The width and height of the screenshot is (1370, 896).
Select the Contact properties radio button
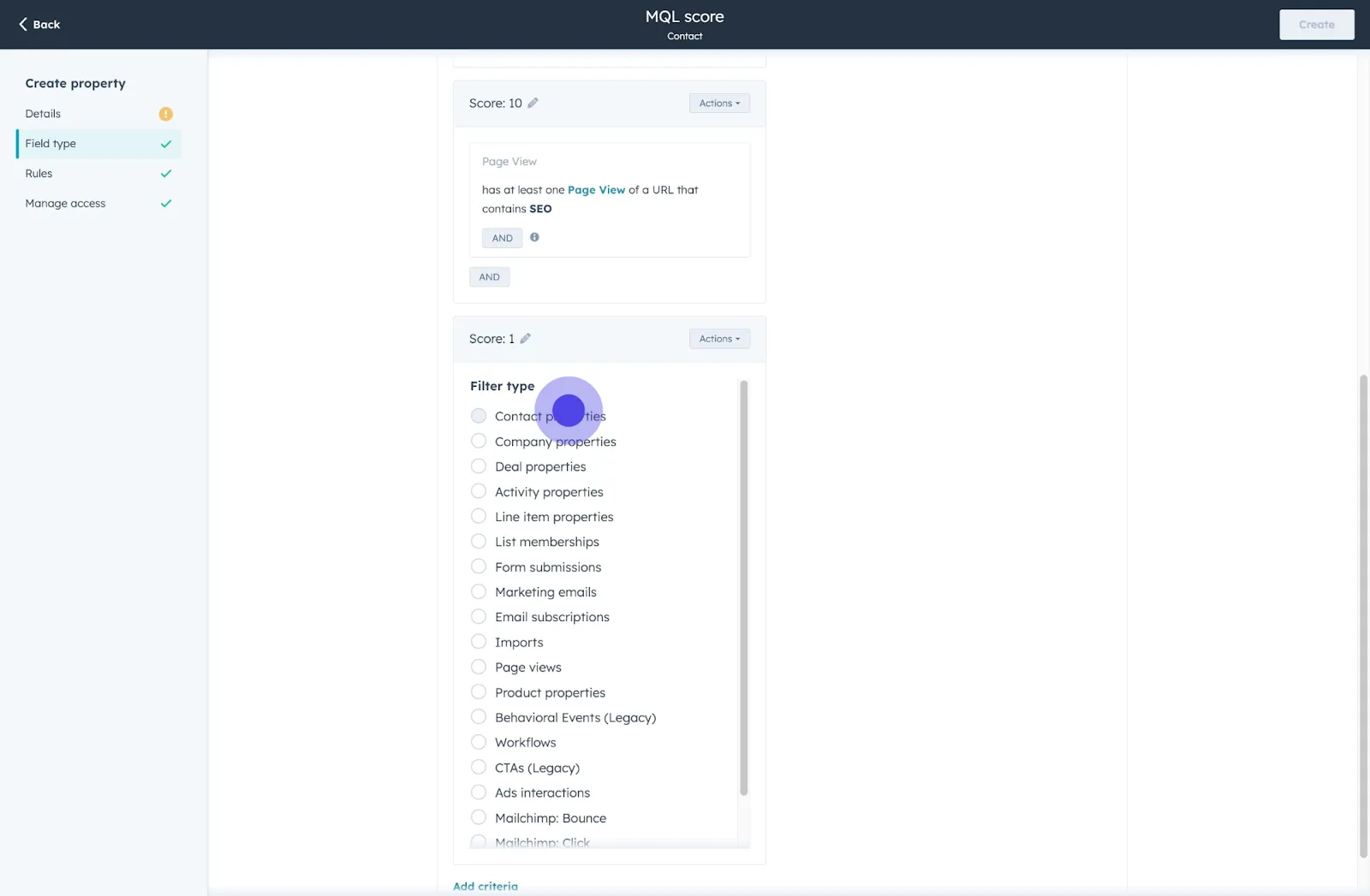(479, 416)
